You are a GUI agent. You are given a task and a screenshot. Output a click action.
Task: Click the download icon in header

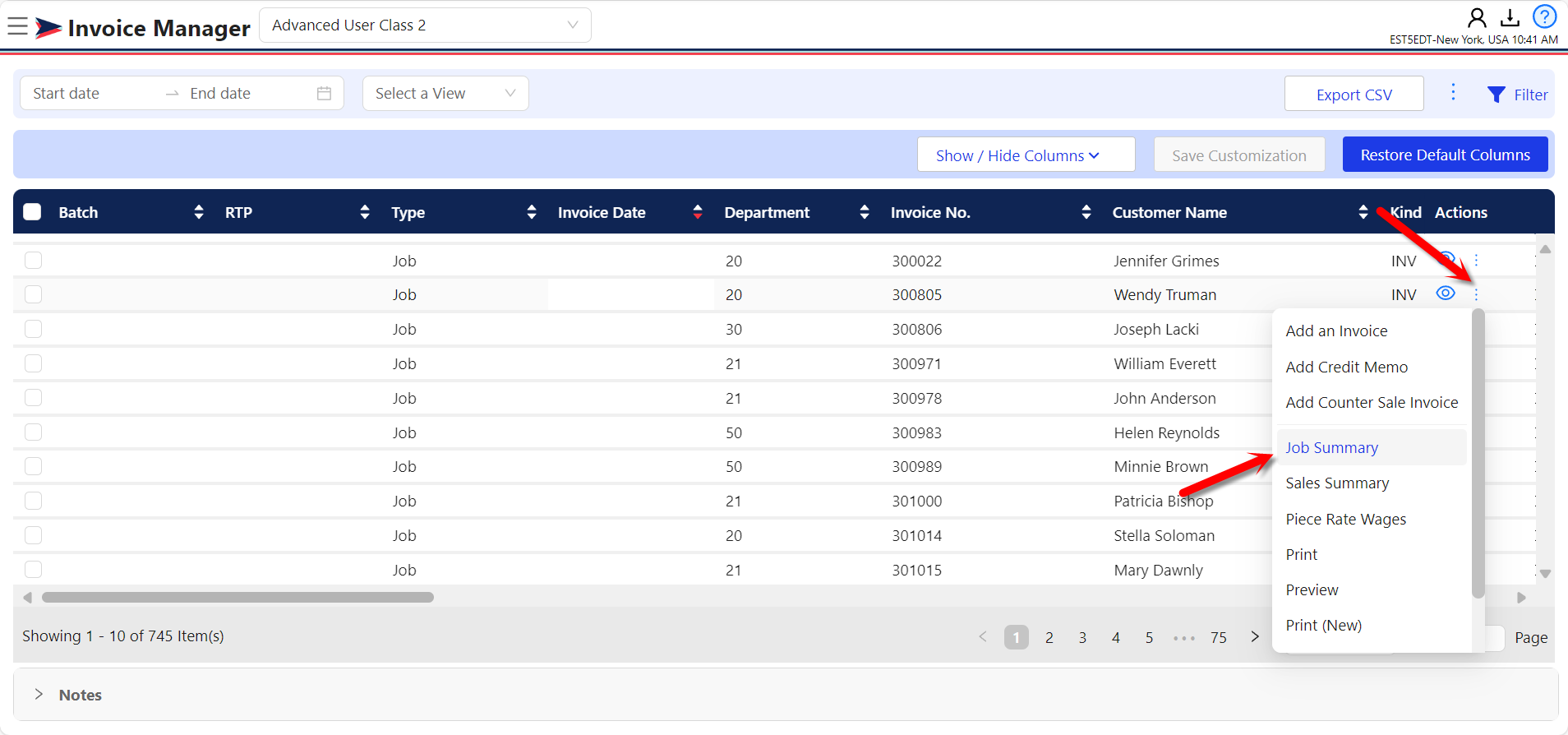tap(1510, 17)
